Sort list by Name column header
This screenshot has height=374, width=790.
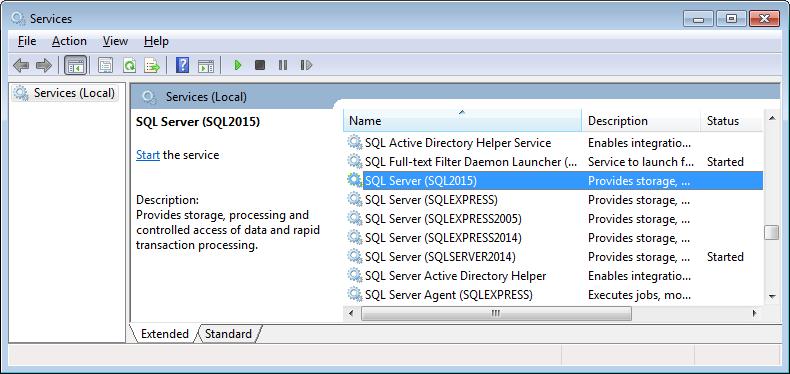(463, 120)
